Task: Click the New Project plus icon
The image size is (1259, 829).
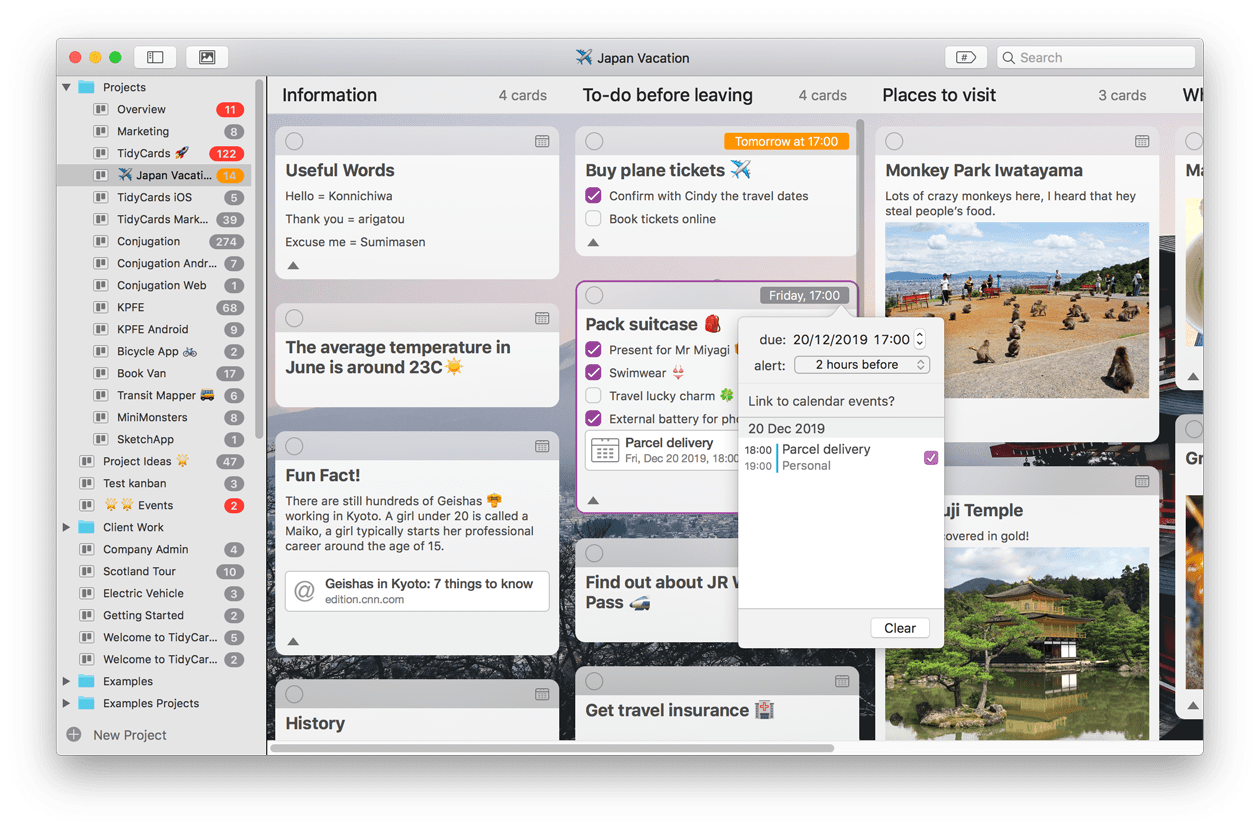Action: (72, 734)
